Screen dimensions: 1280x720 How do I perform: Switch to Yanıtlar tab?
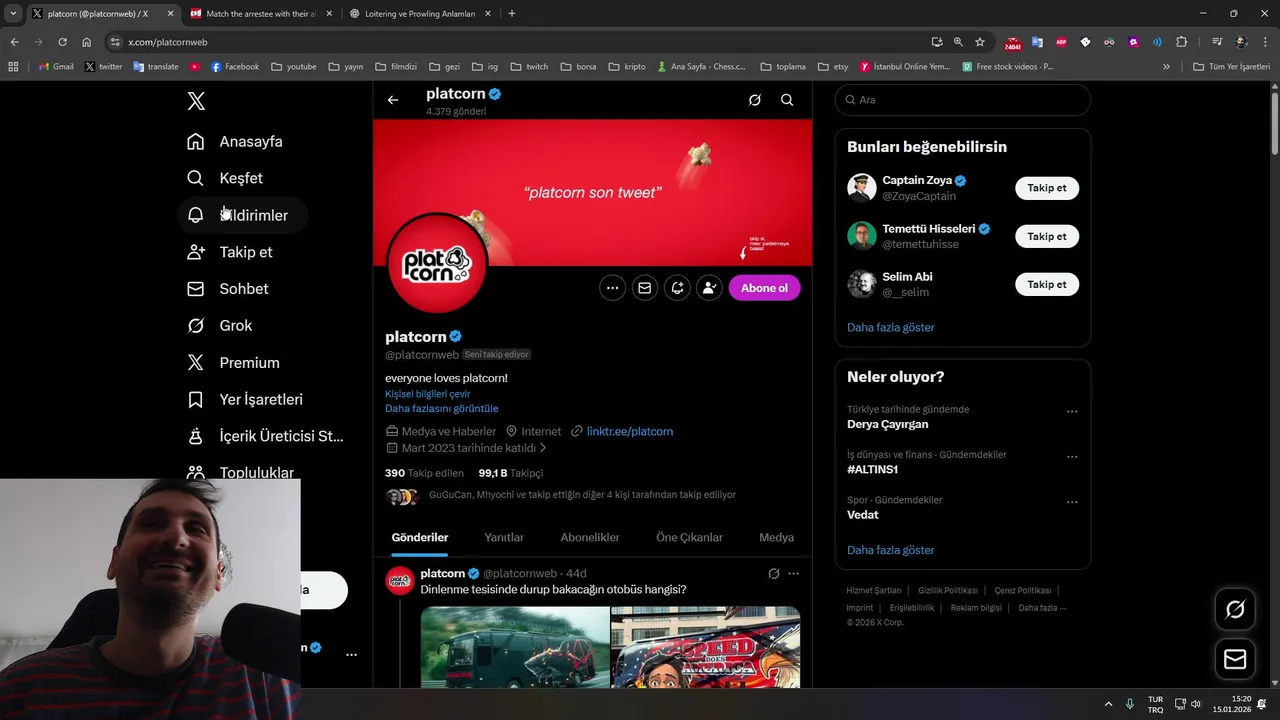[x=504, y=537]
